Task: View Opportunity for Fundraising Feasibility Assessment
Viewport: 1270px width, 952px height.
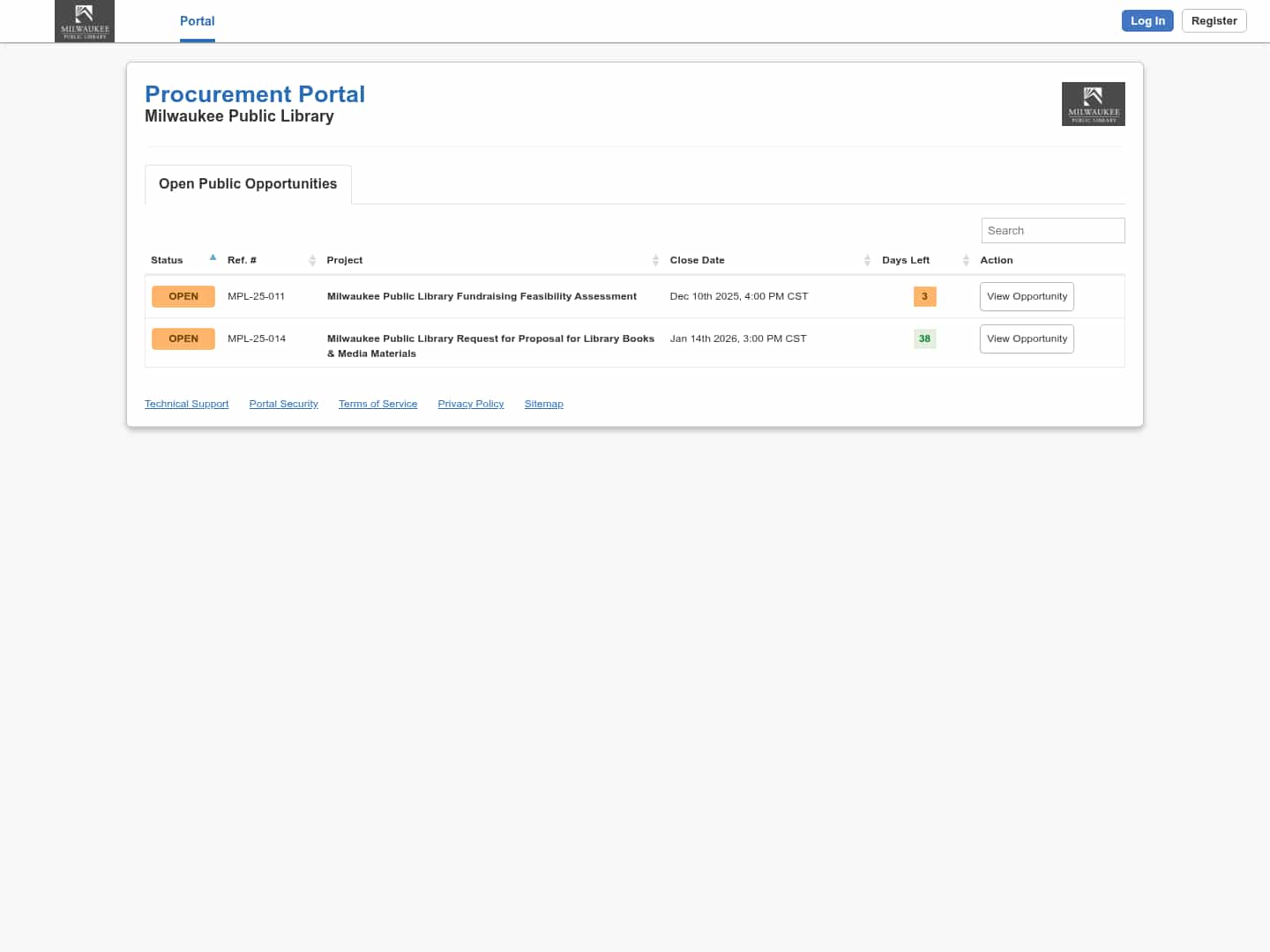Action: point(1027,297)
